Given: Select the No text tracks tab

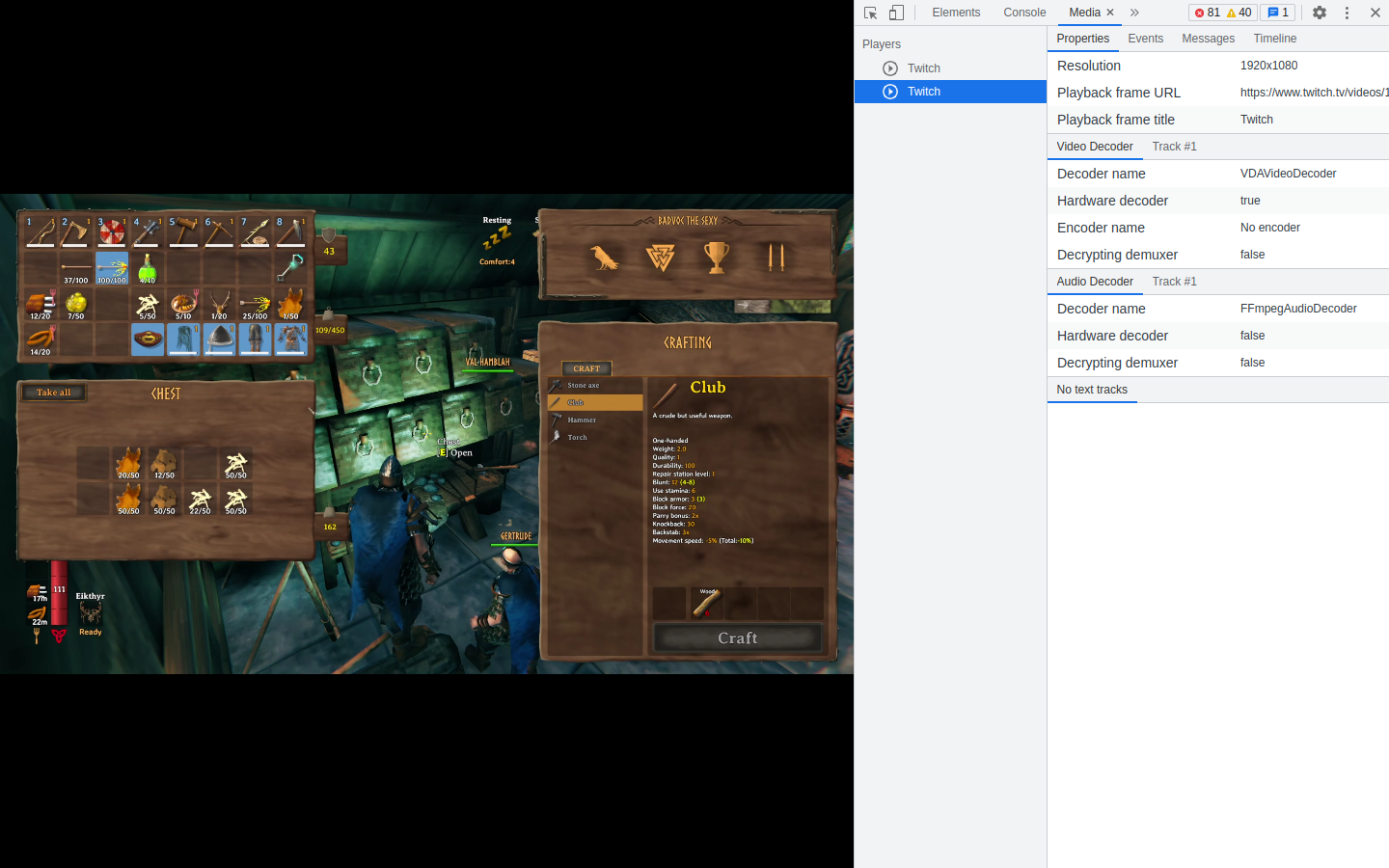Looking at the screenshot, I should (x=1092, y=390).
